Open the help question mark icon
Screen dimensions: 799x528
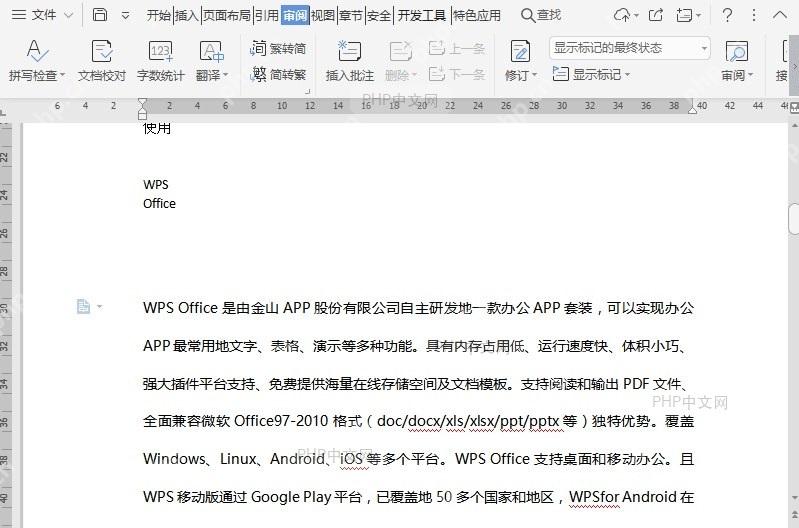click(727, 15)
